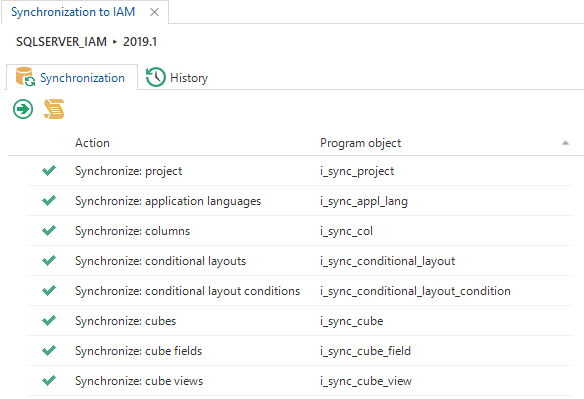The height and width of the screenshot is (399, 584).
Task: Switch to the Synchronization tab
Action: [x=72, y=77]
